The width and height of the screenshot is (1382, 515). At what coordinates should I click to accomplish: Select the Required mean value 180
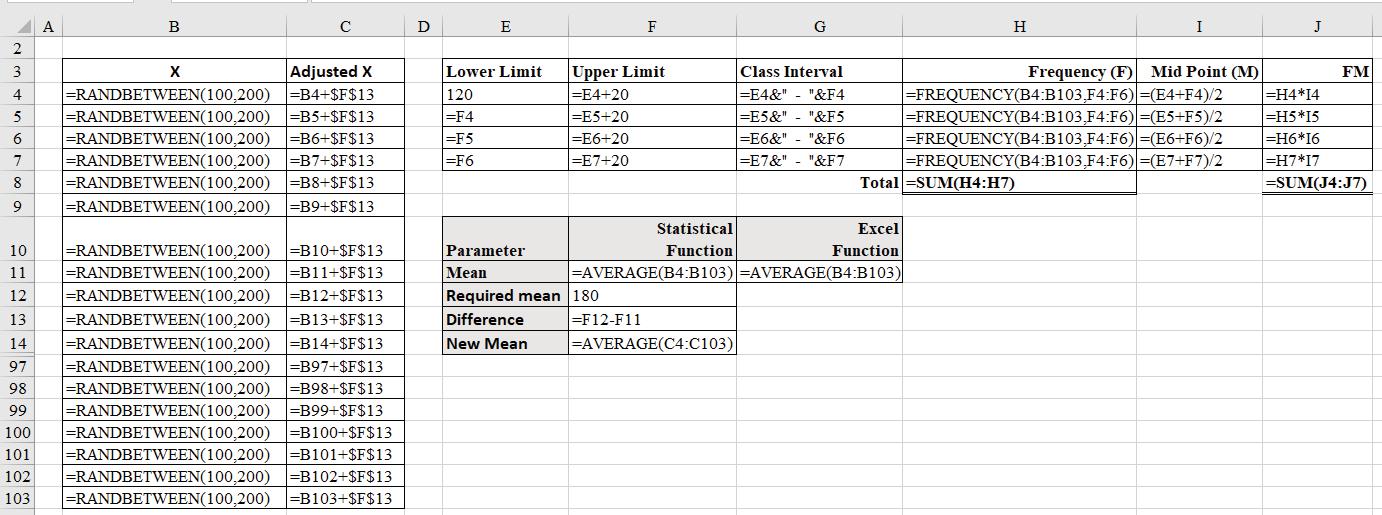pos(653,296)
